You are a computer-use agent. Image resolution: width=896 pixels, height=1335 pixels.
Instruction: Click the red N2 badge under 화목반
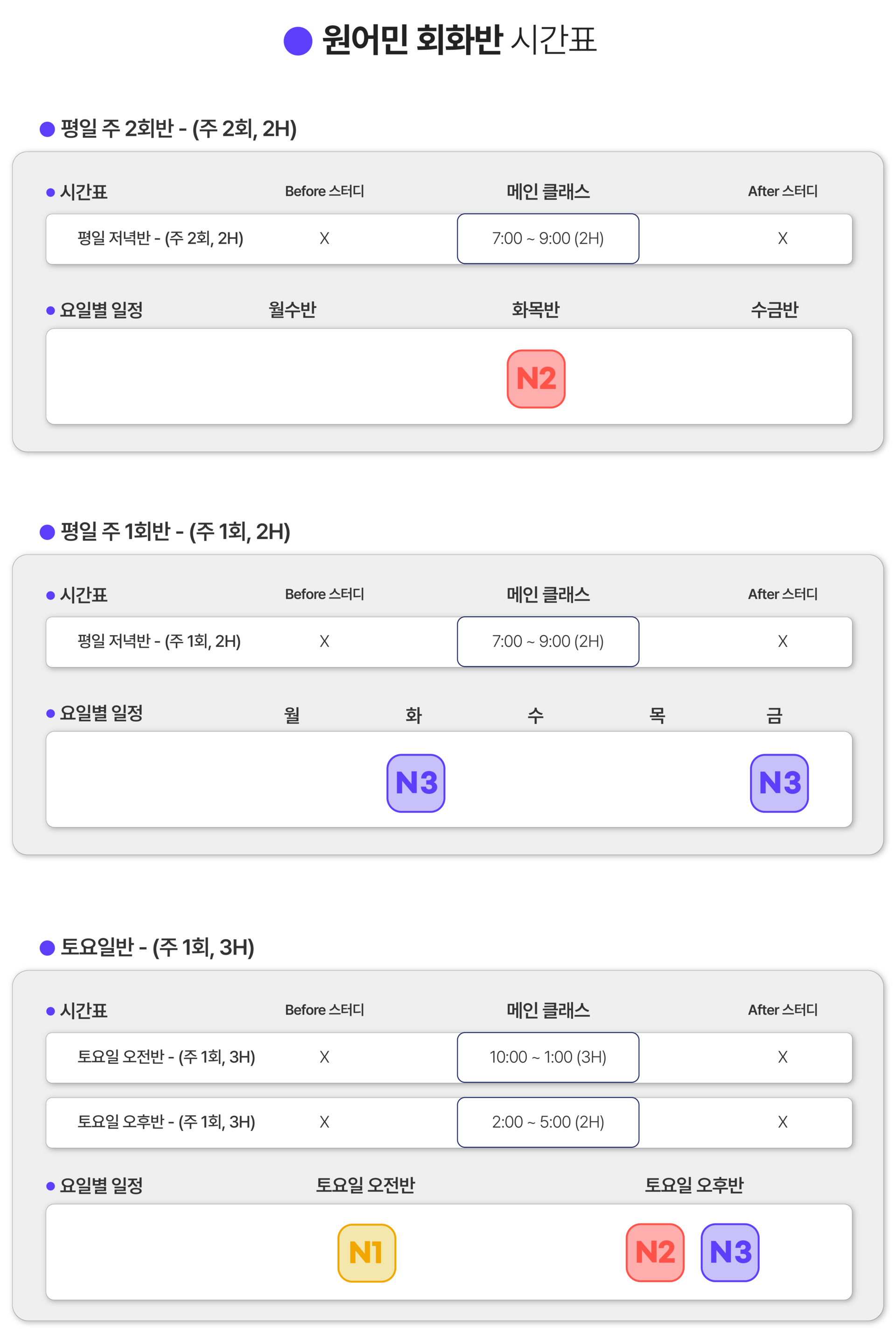(536, 379)
